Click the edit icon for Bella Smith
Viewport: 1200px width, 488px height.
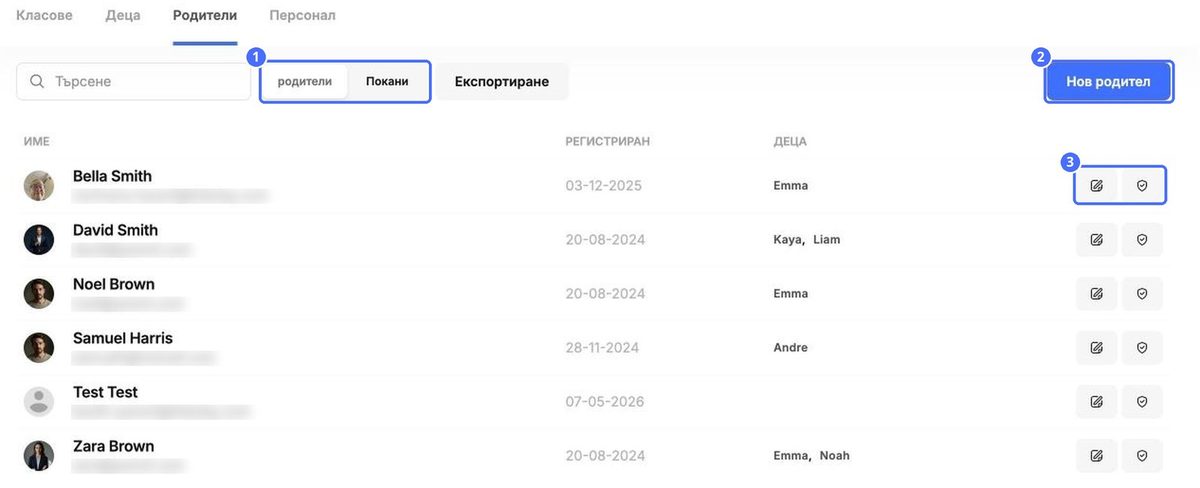(1097, 186)
